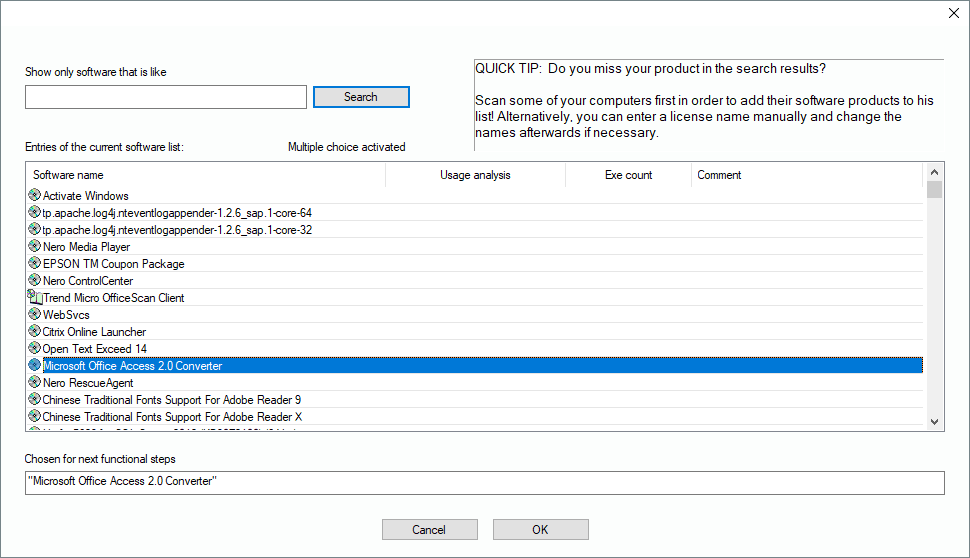
Task: Sort list by Software name column
Action: [205, 175]
